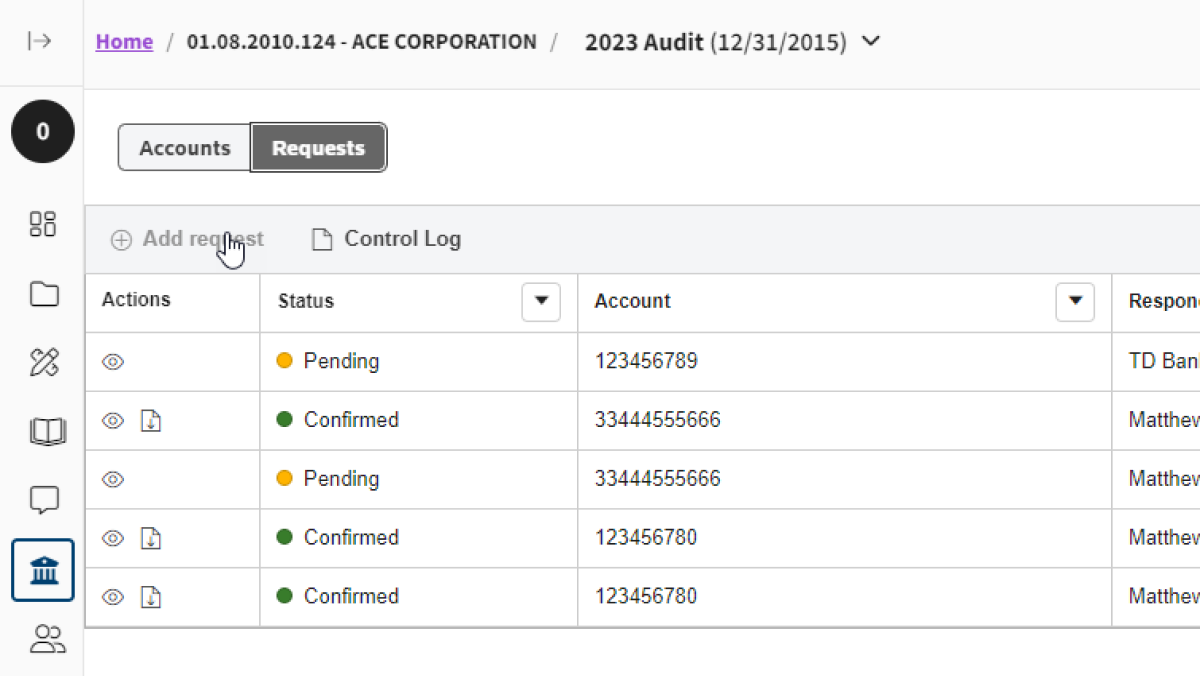Open the comments chat bubble icon
Image resolution: width=1200 pixels, height=676 pixels.
click(42, 500)
